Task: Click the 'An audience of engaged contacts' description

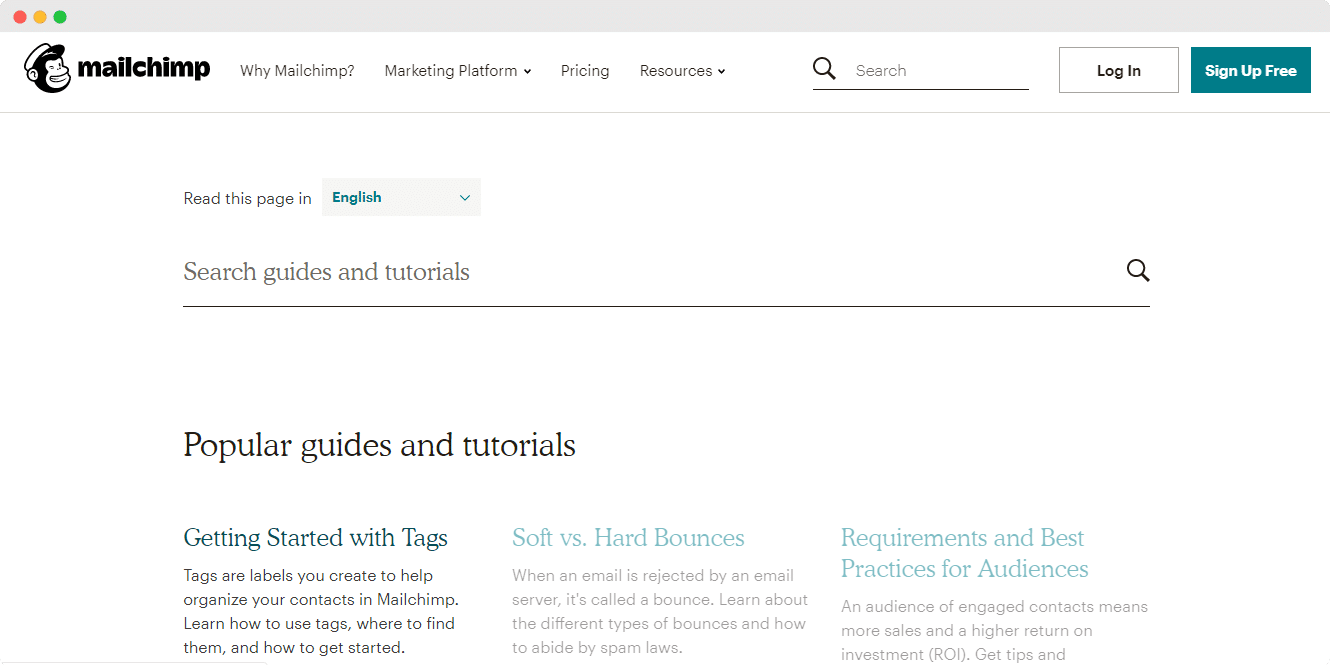Action: coord(994,631)
